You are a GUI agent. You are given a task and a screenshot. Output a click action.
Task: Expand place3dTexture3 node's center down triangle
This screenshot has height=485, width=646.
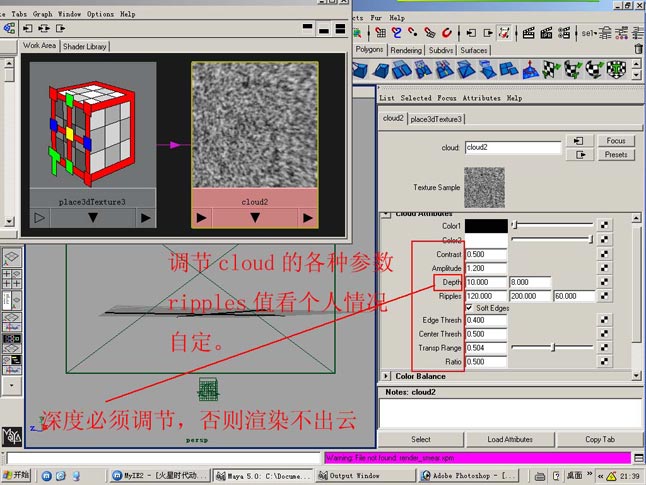pos(93,218)
